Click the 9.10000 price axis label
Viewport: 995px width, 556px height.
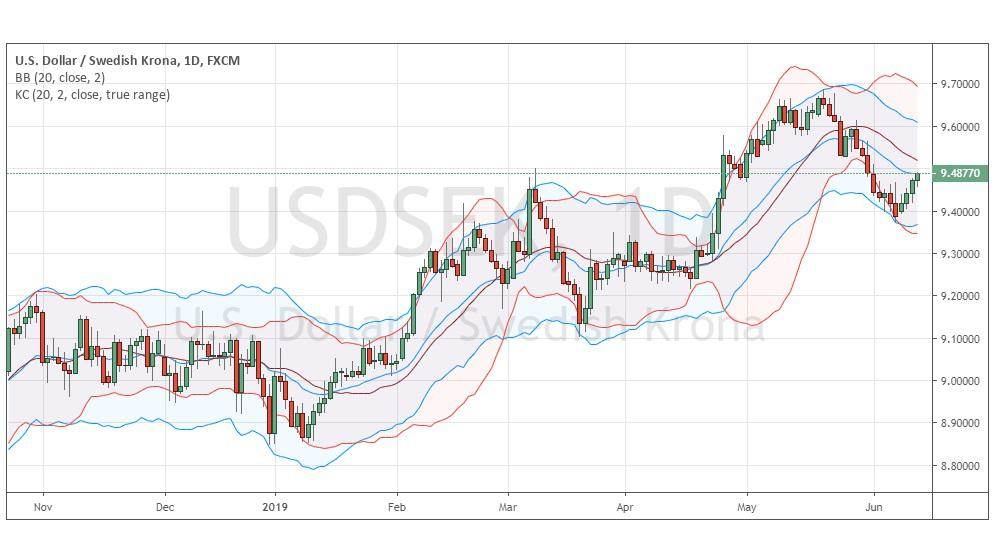coord(958,340)
